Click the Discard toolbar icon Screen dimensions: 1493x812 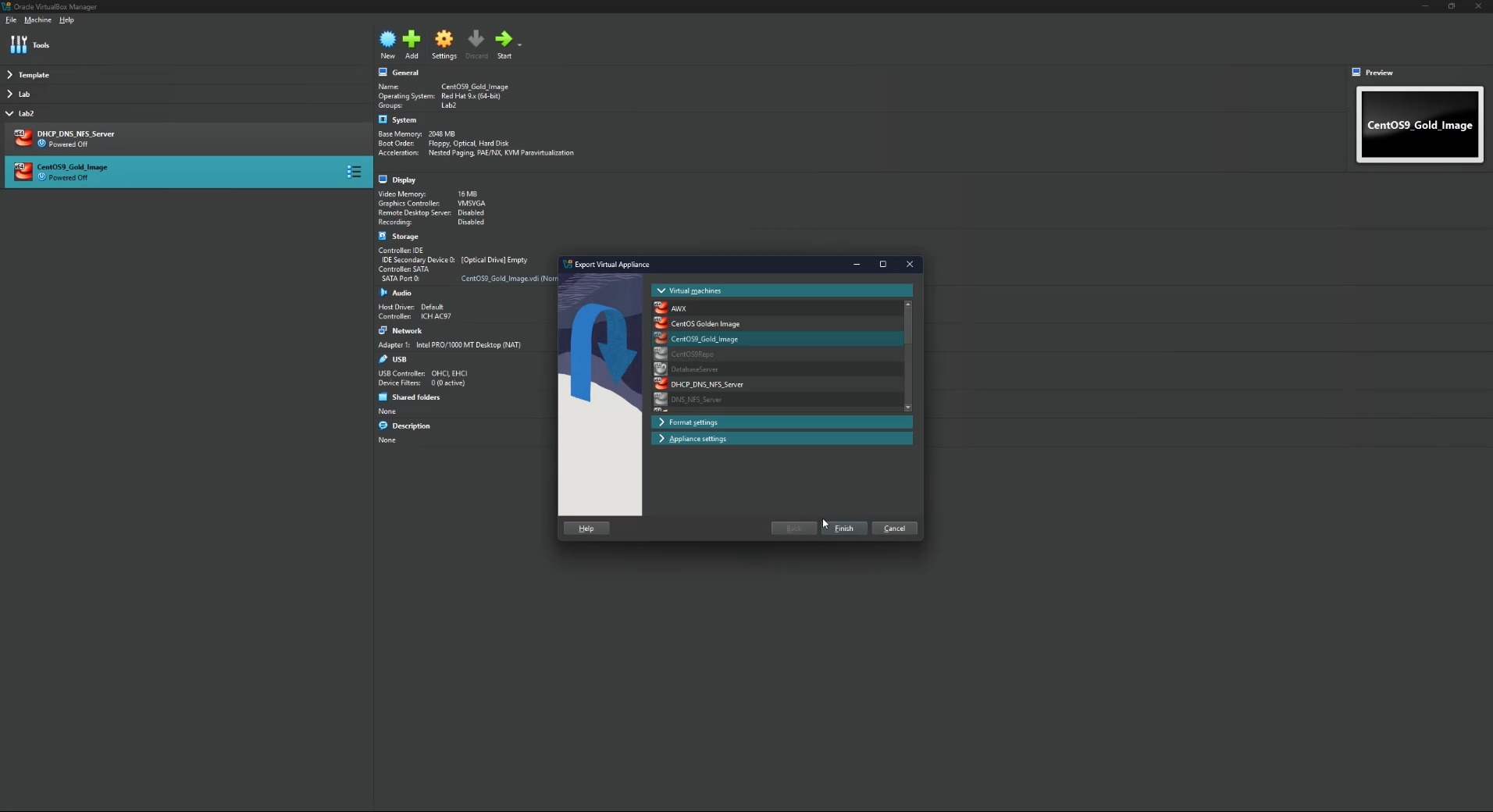[476, 45]
